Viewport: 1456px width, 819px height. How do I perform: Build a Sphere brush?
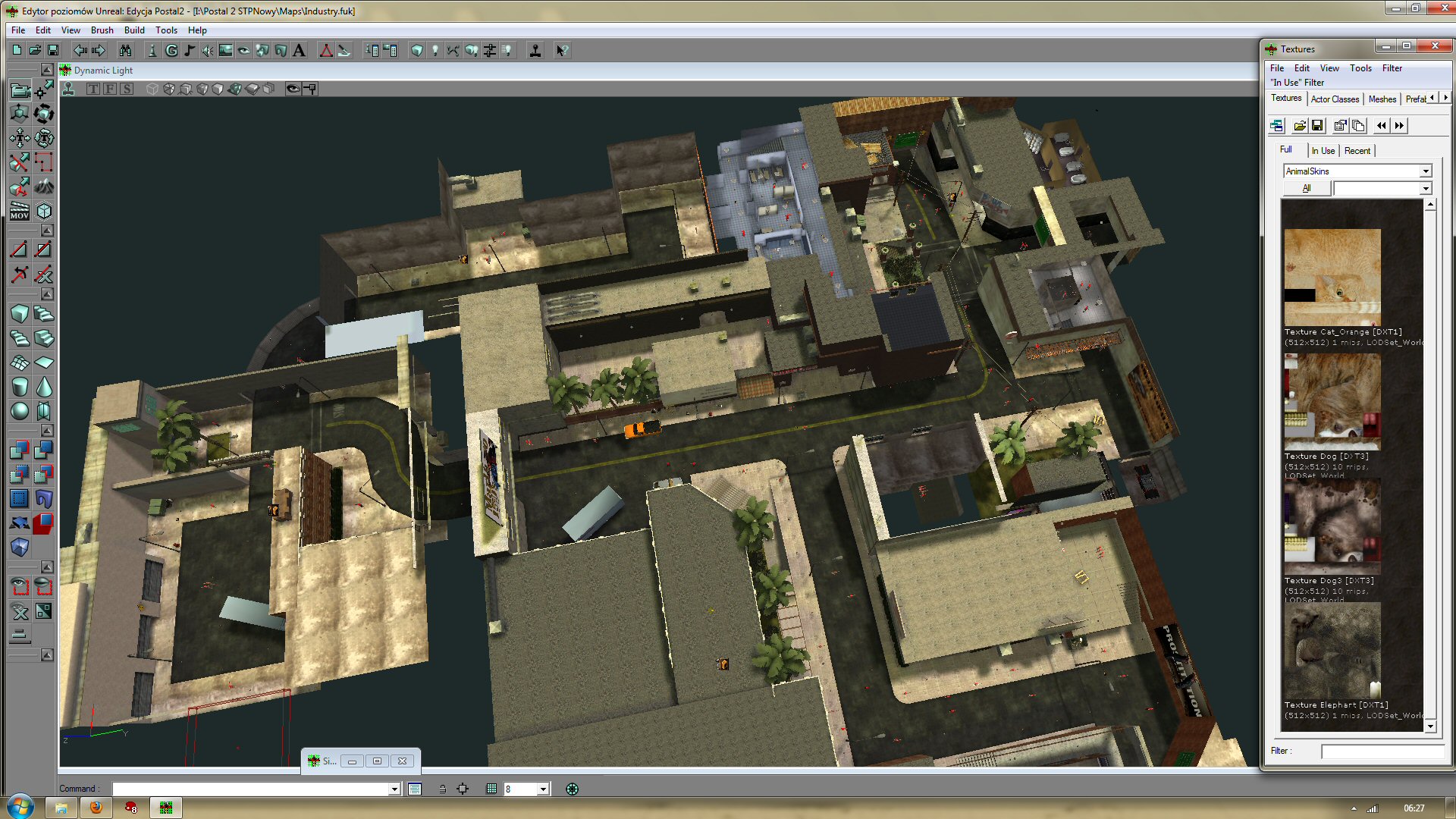pos(20,411)
